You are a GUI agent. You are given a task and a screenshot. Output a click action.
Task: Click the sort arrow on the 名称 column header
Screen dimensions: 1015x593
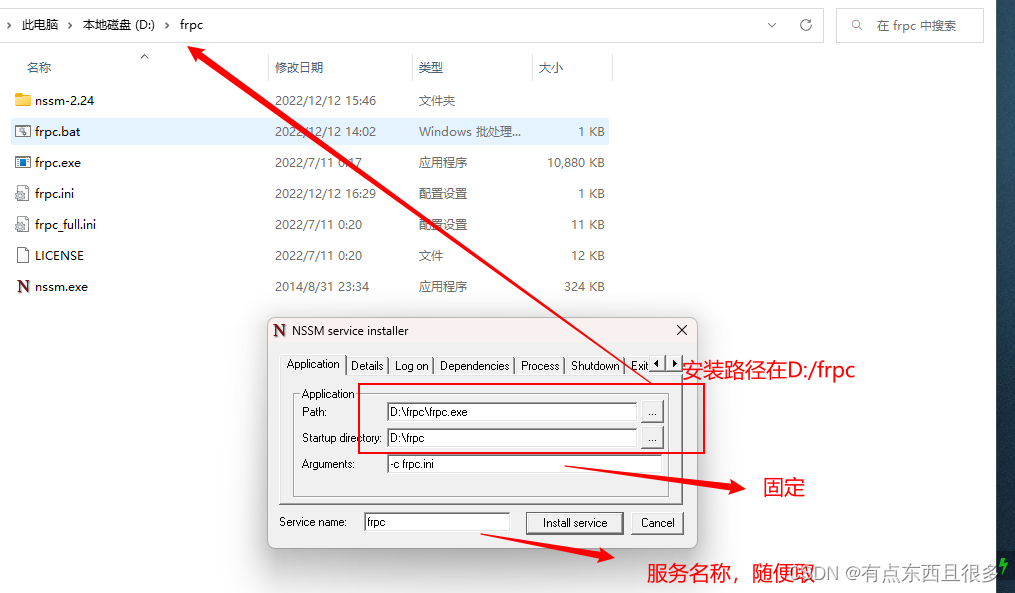(x=144, y=56)
